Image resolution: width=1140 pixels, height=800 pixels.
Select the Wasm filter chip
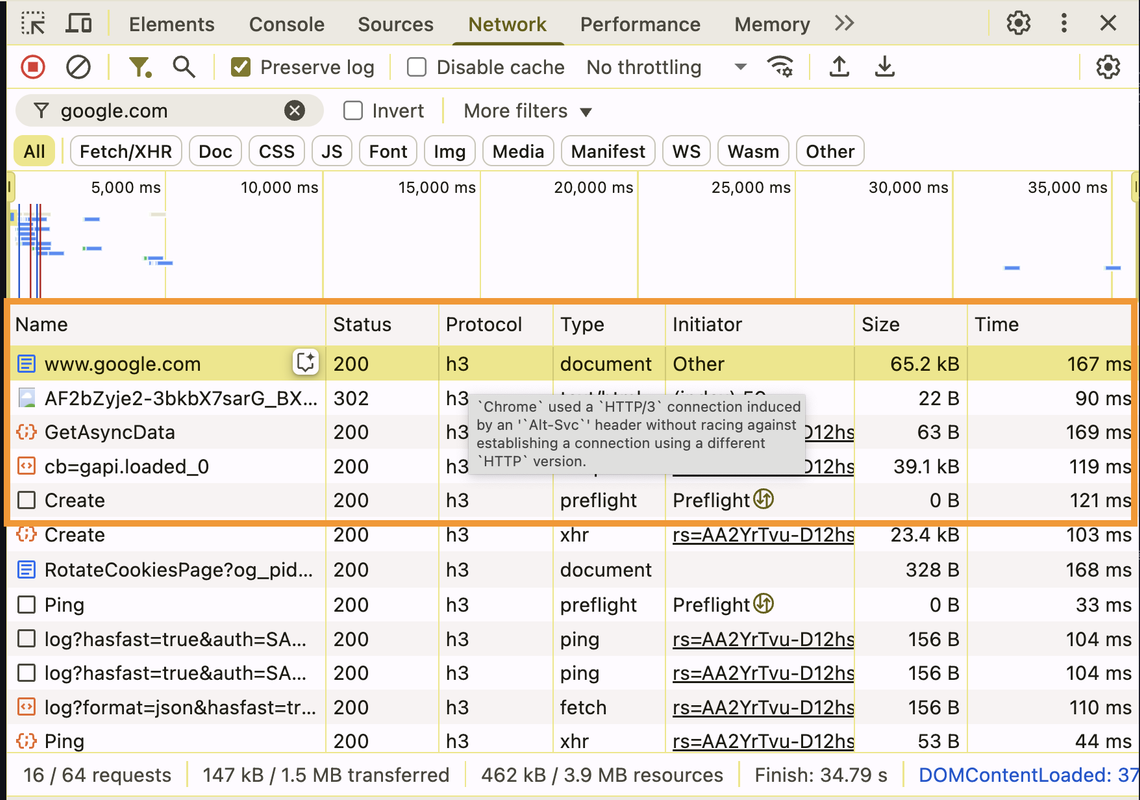click(753, 151)
